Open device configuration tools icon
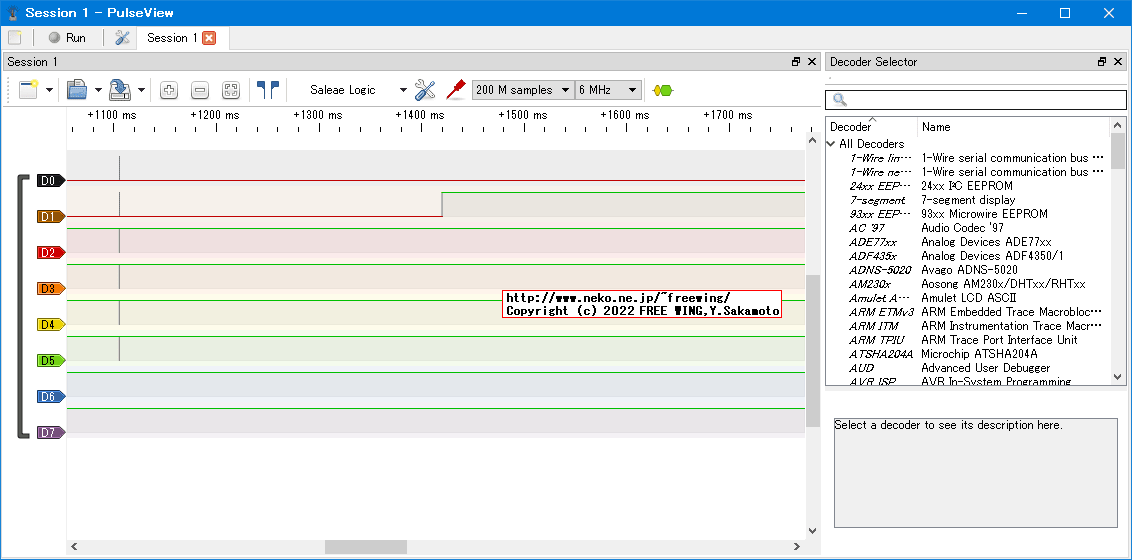Screen dimensions: 1132x560 (x=425, y=90)
